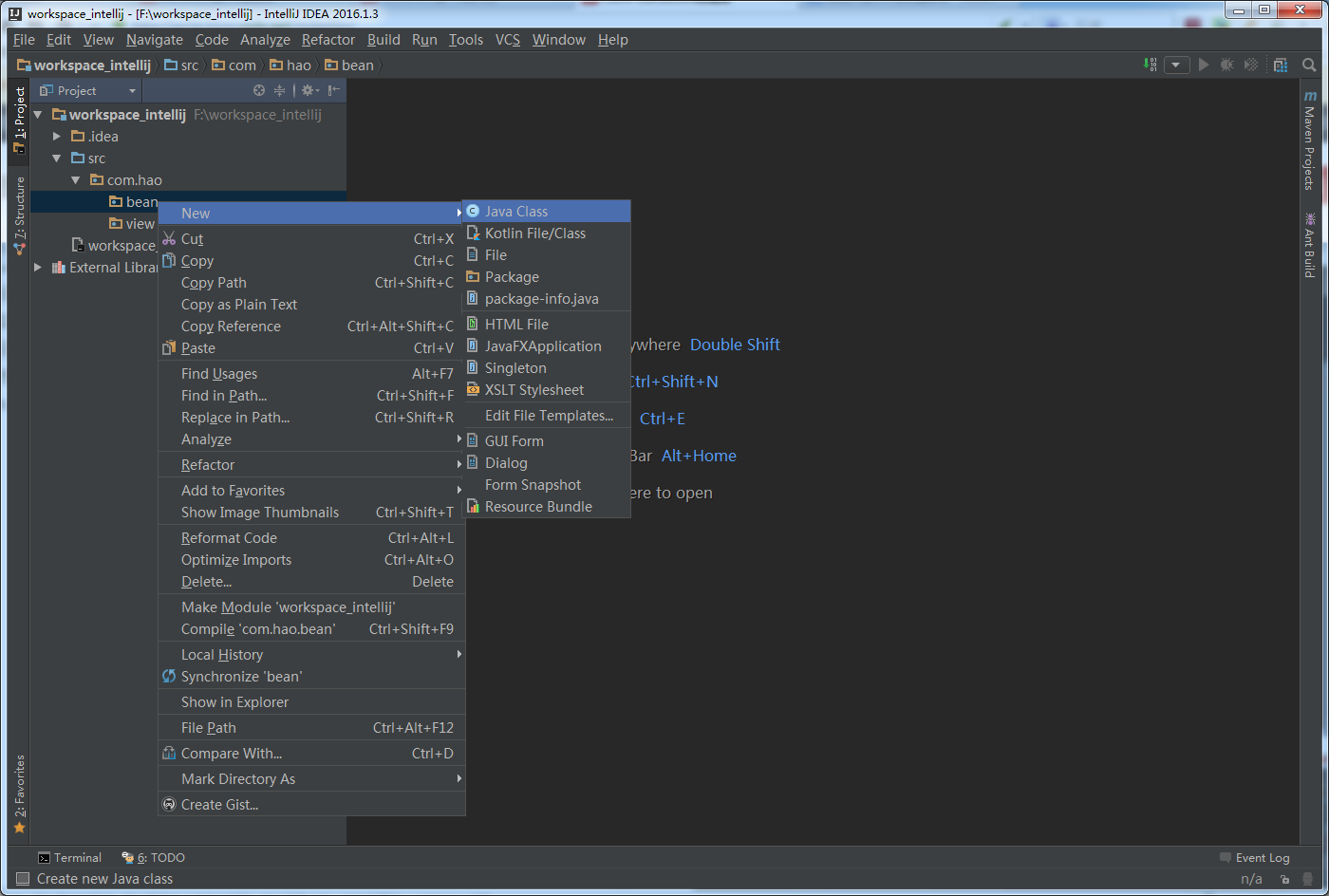This screenshot has width=1329, height=896.
Task: Click the .idea folder row
Action: click(x=188, y=137)
